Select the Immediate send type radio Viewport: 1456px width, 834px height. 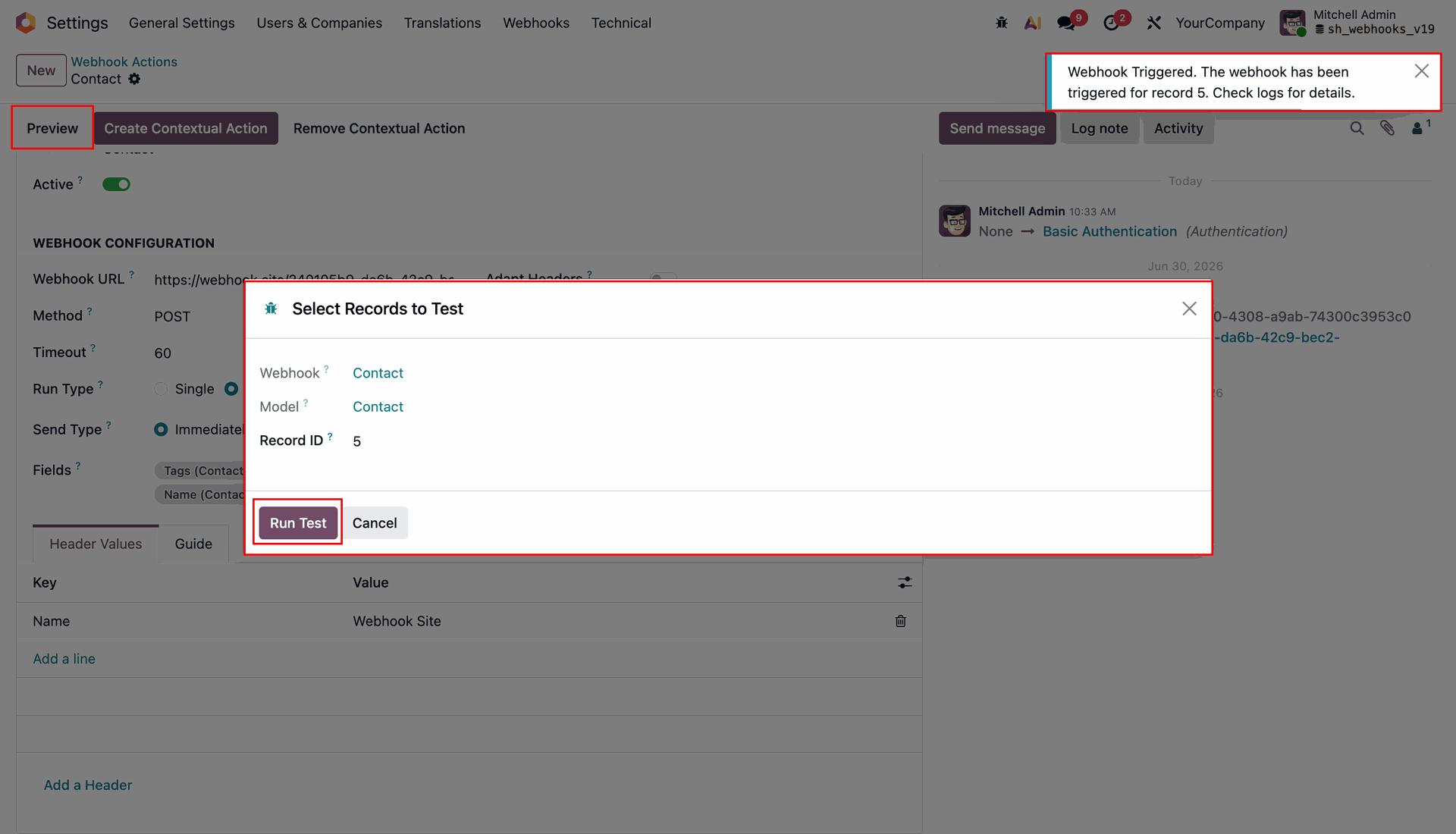pyautogui.click(x=161, y=429)
